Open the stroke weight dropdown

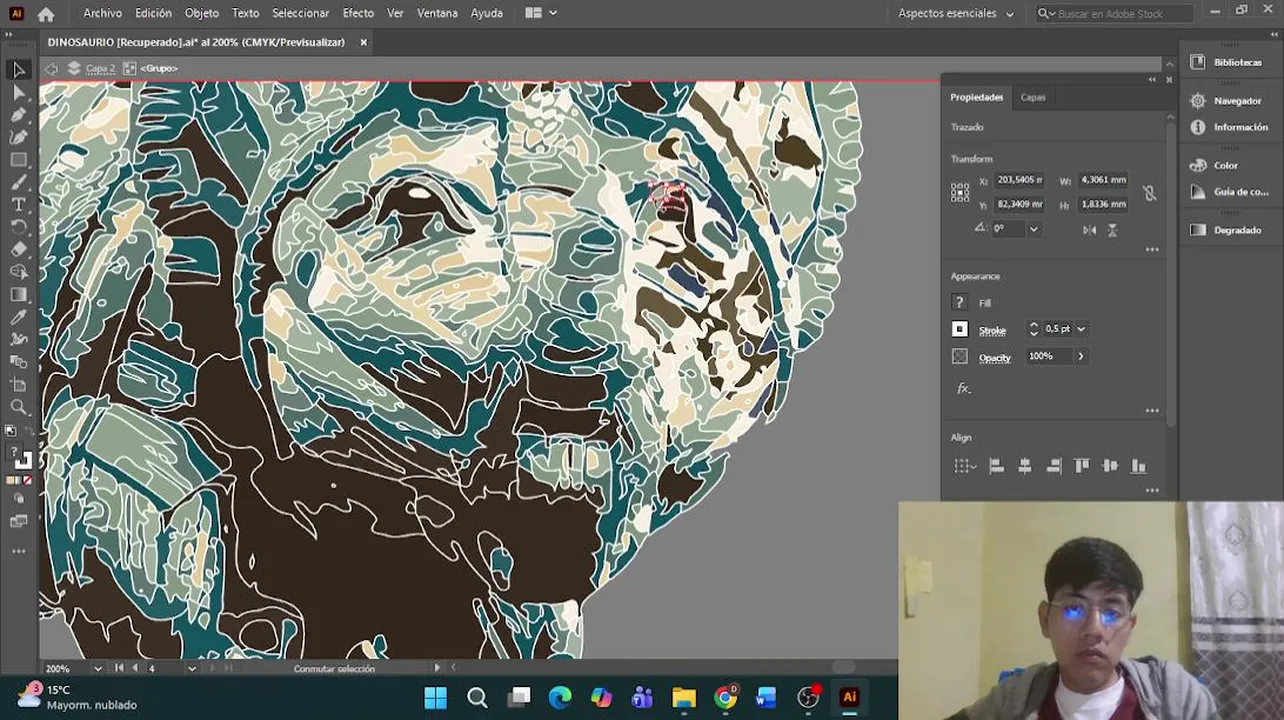[1081, 329]
